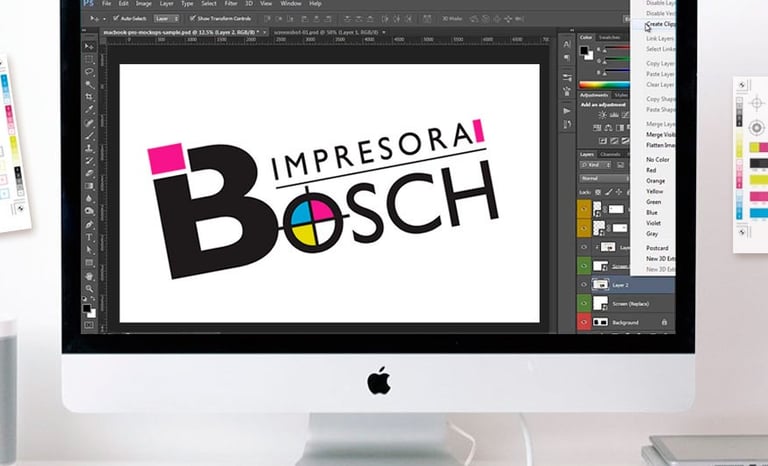Select the History Brush tool
The height and width of the screenshot is (466, 768).
(89, 161)
